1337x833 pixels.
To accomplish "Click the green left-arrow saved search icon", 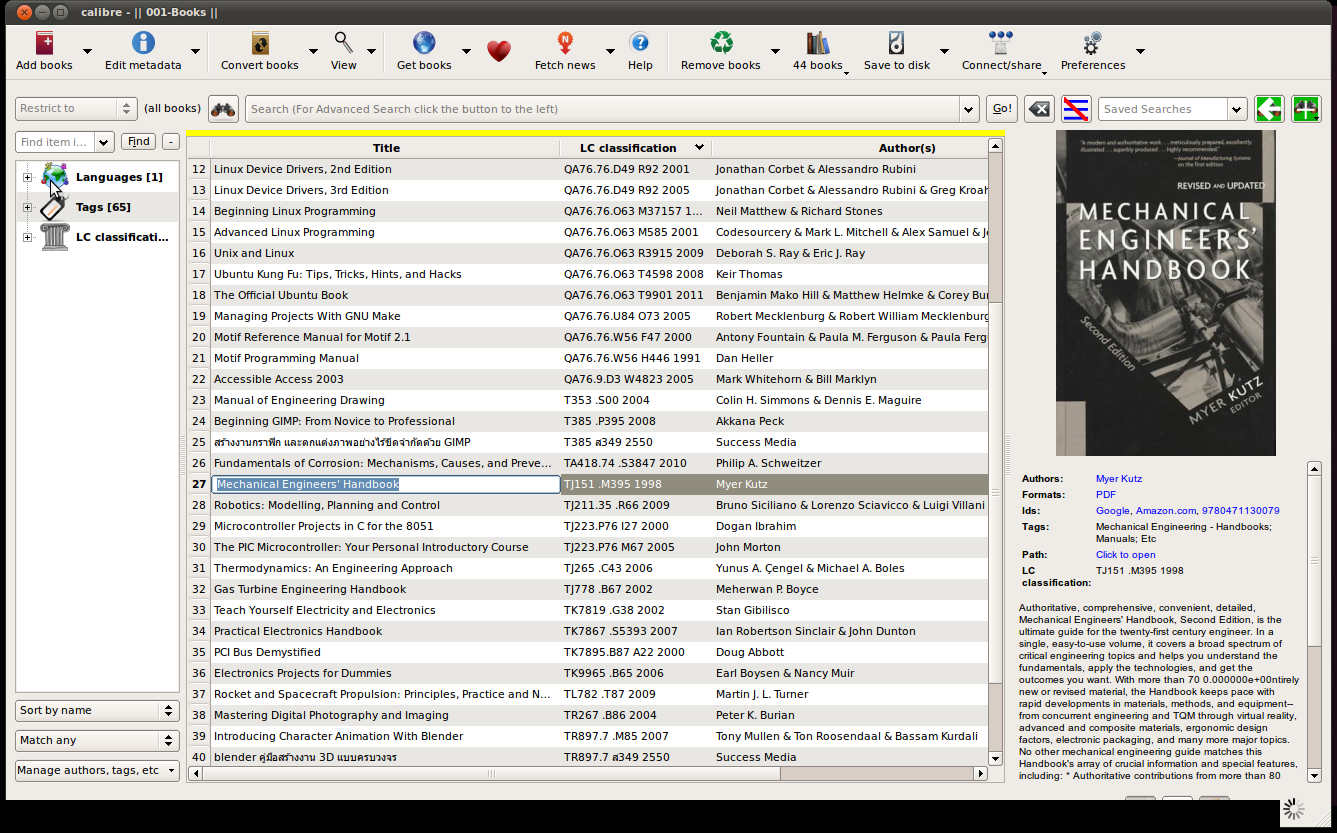I will click(x=1269, y=109).
